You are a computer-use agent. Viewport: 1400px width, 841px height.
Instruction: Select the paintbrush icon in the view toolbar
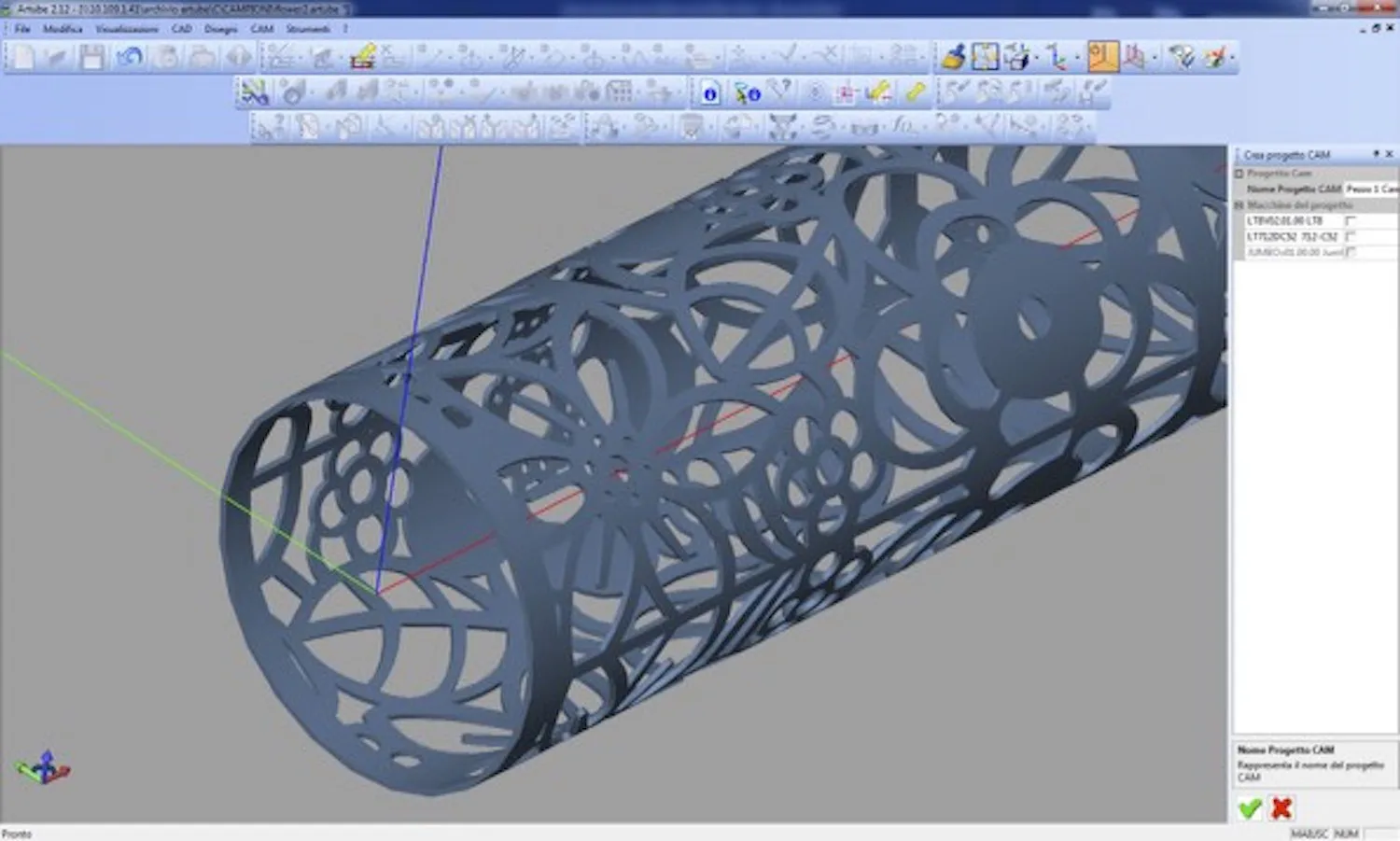(x=953, y=58)
